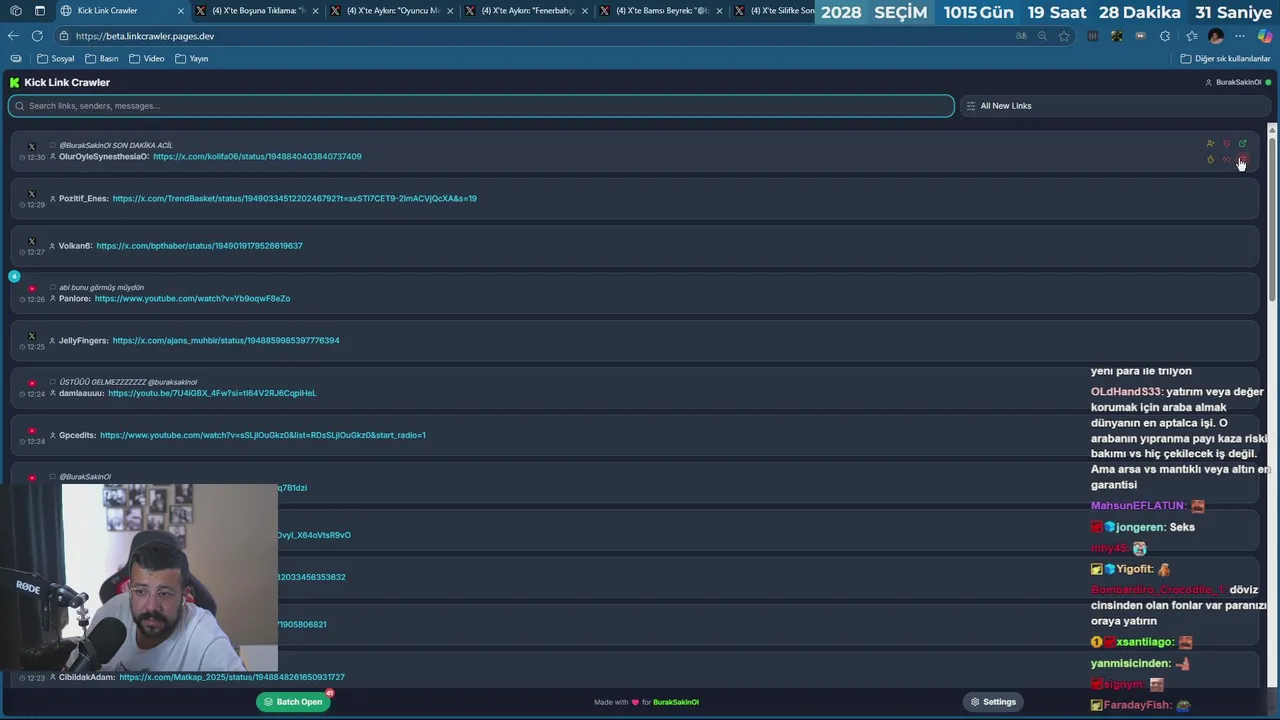
Task: Open the Sosyal bookmarks folder
Action: pyautogui.click(x=55, y=58)
